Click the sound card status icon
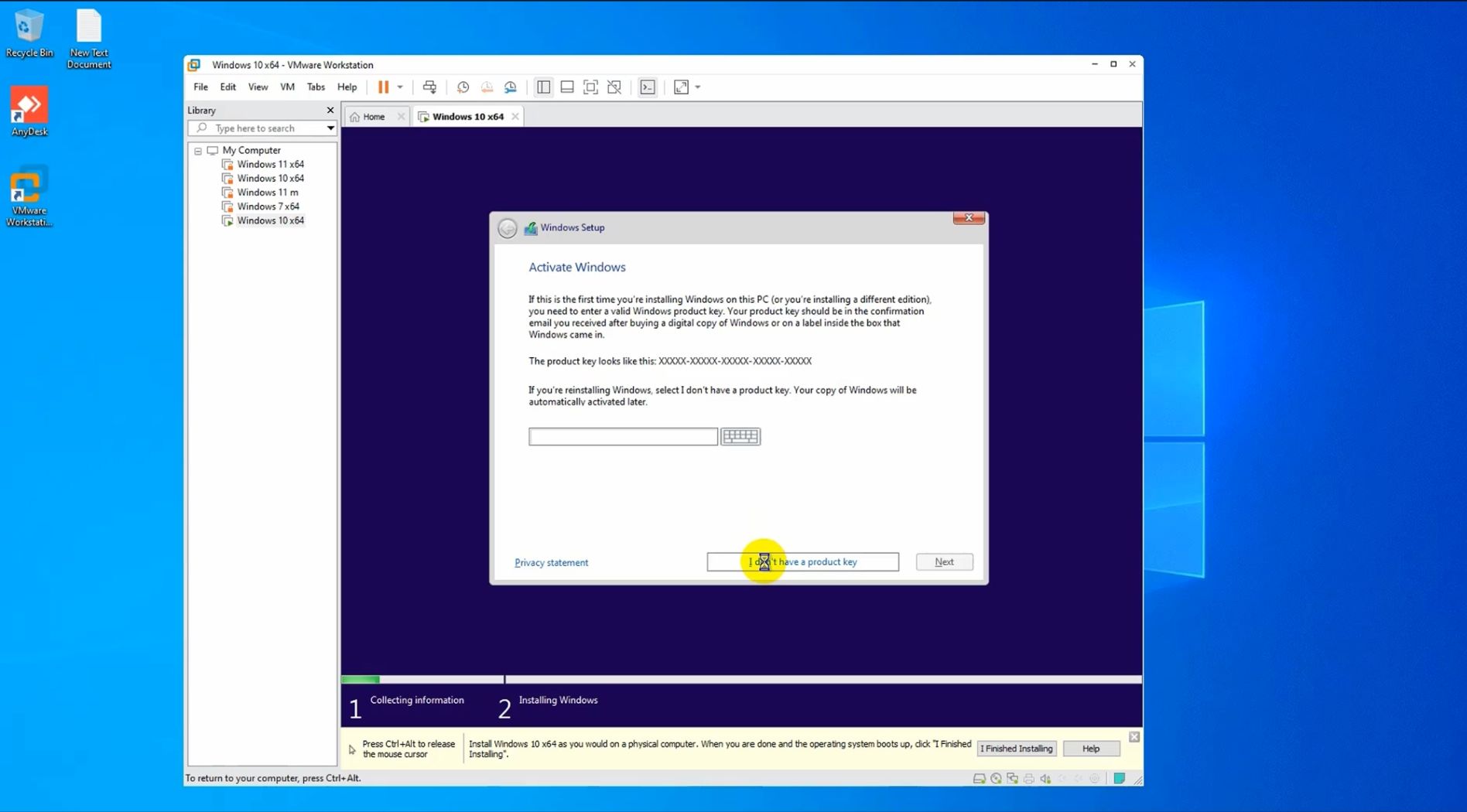The height and width of the screenshot is (812, 1467). click(x=1045, y=779)
